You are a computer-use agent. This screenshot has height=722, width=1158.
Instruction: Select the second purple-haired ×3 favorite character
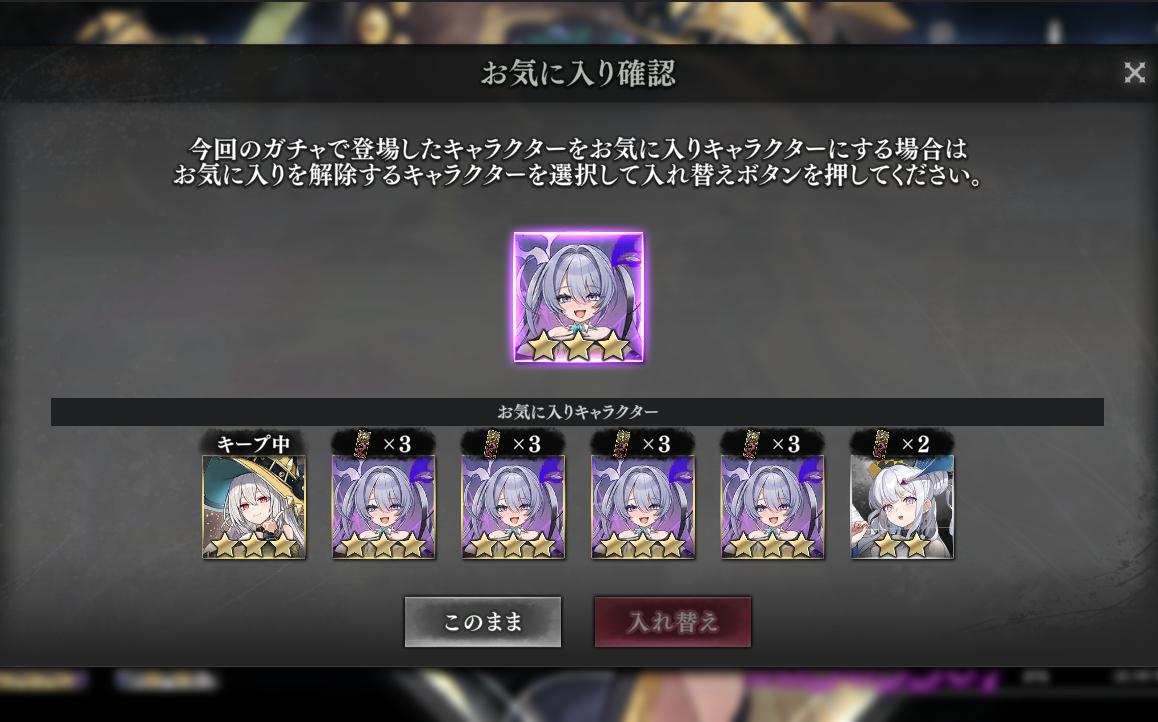tap(513, 506)
